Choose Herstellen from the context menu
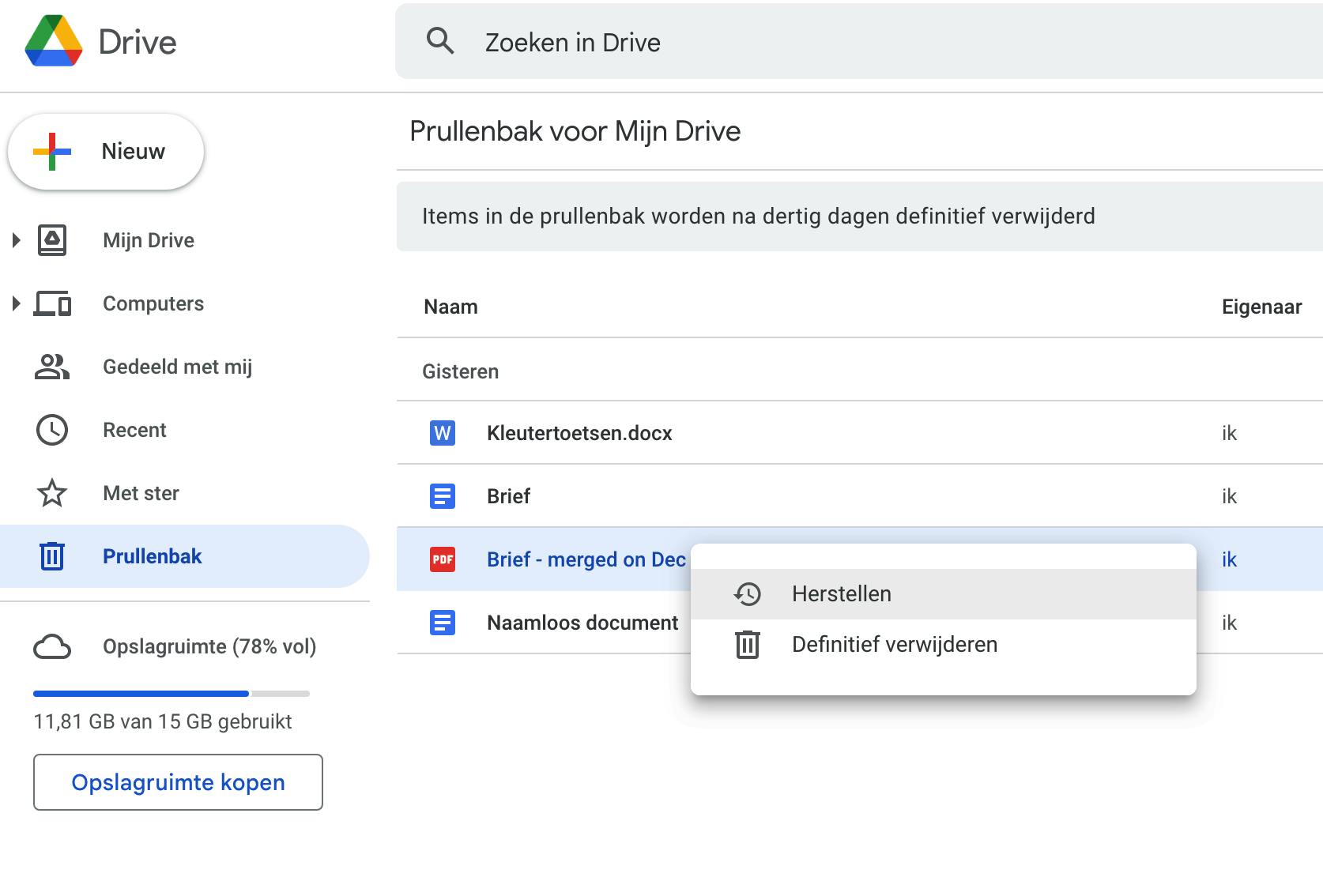 click(842, 594)
